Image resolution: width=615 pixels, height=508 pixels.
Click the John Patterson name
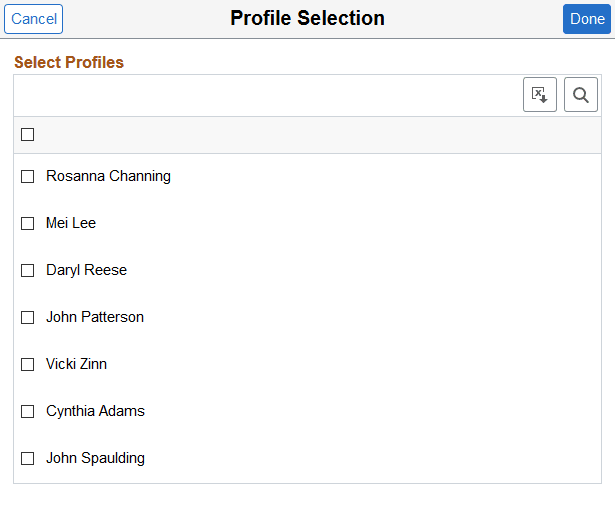point(95,317)
